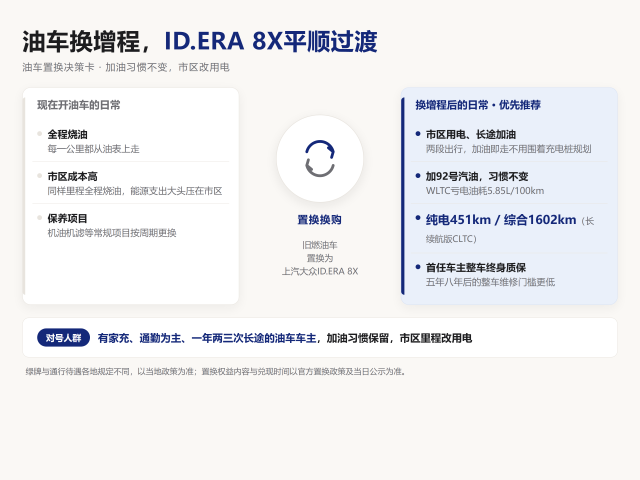Click the footnote beginning 绿牌与通行待遇各地规定不同
Viewport: 640px width, 480px height.
[x=216, y=371]
